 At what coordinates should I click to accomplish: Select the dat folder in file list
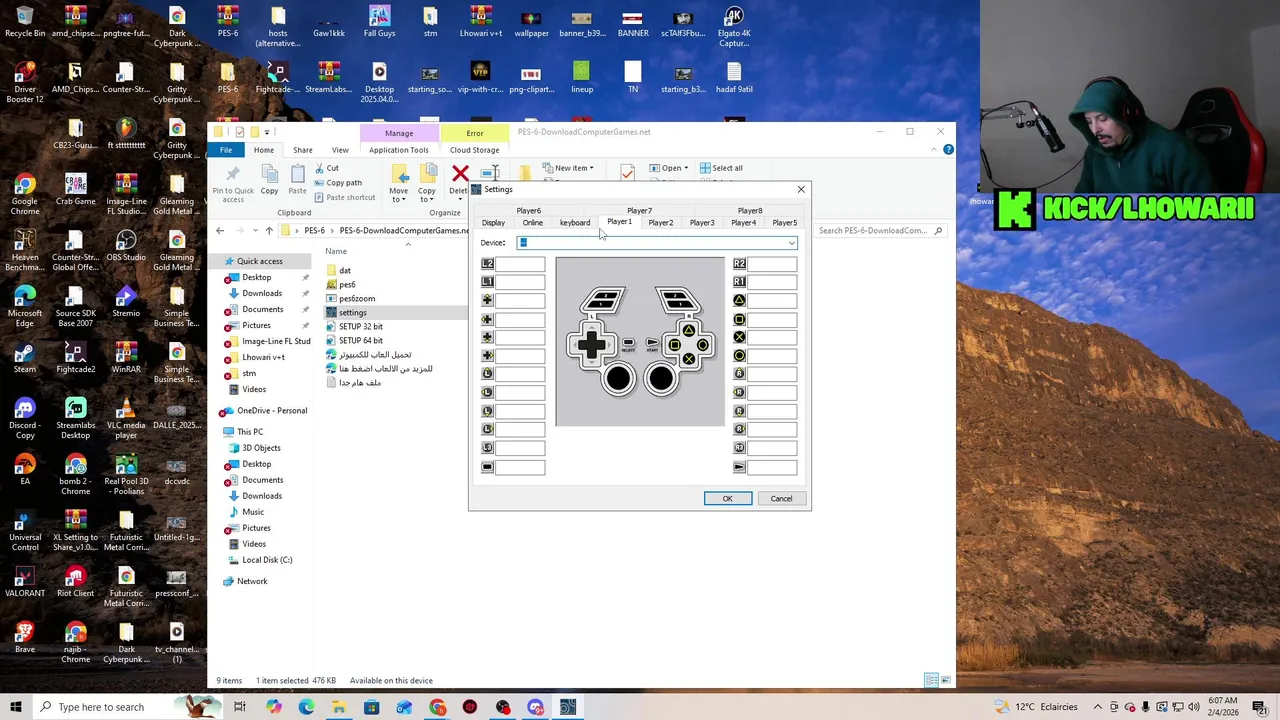[338, 271]
